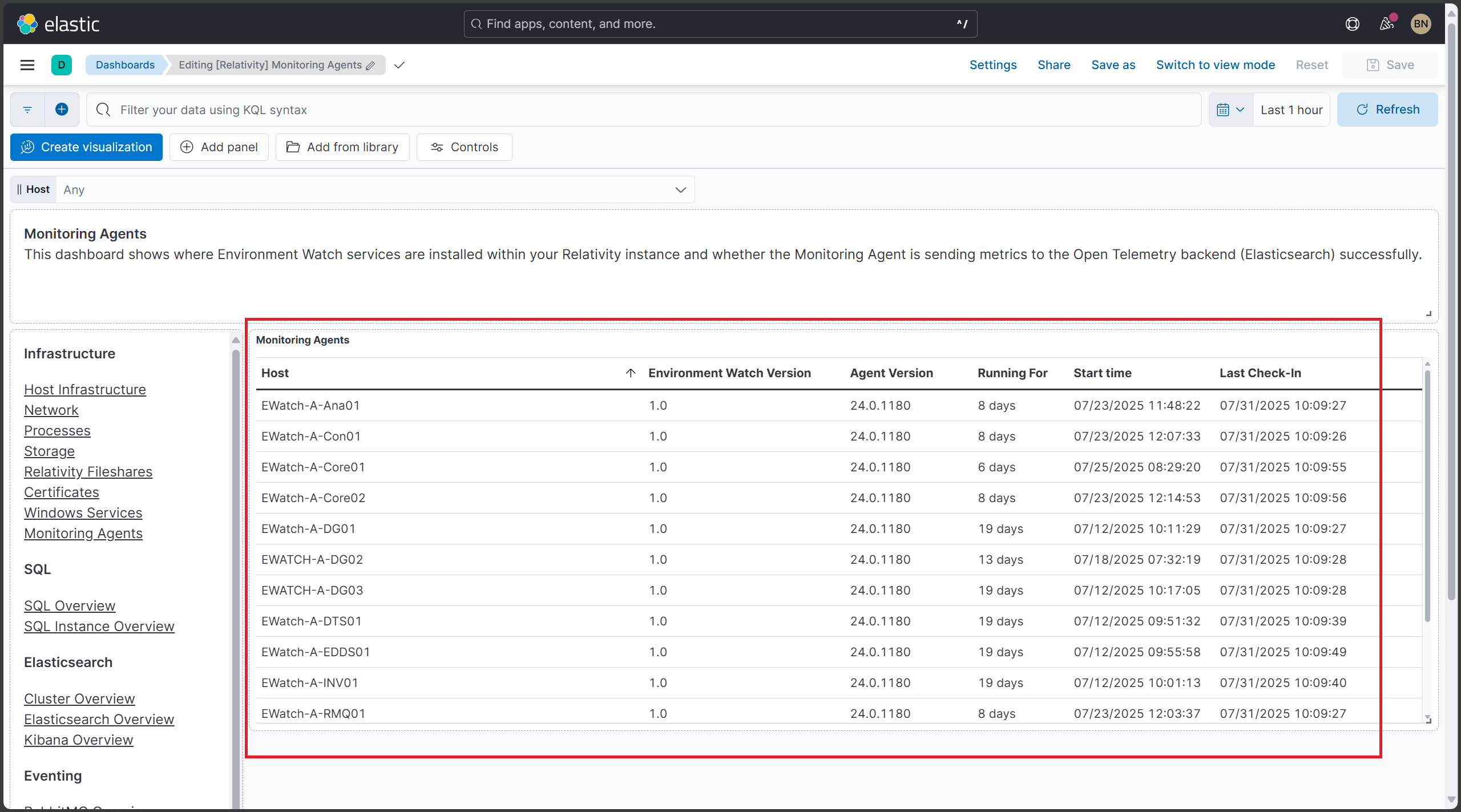Screen dimensions: 1461x812
Task: Navigate back via the Dashboards breadcrumb
Action: tap(125, 64)
